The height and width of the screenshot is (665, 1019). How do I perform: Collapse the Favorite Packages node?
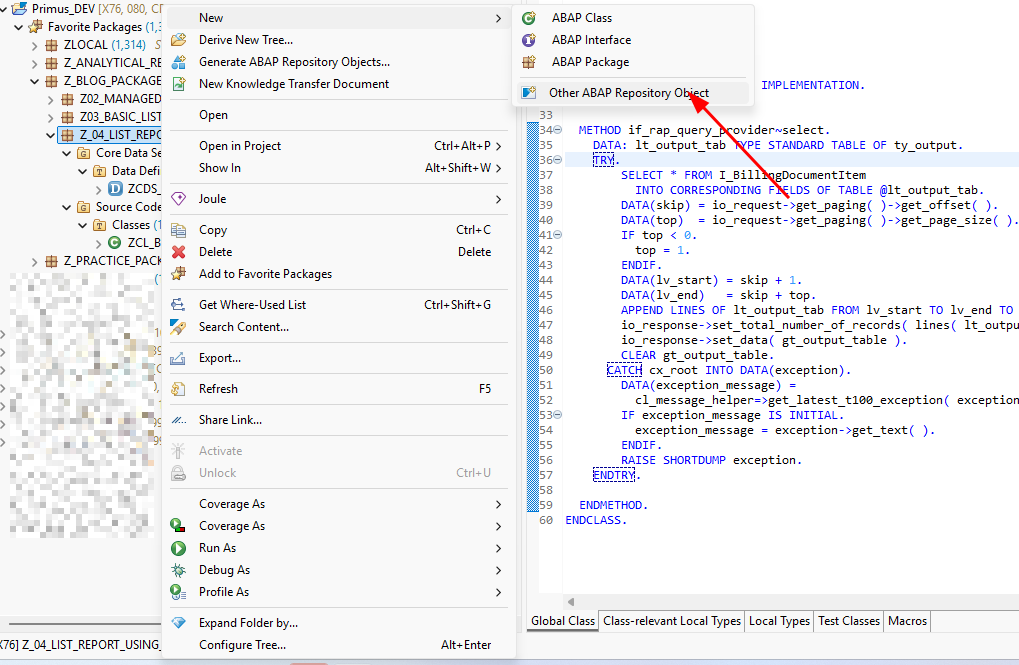[x=19, y=27]
